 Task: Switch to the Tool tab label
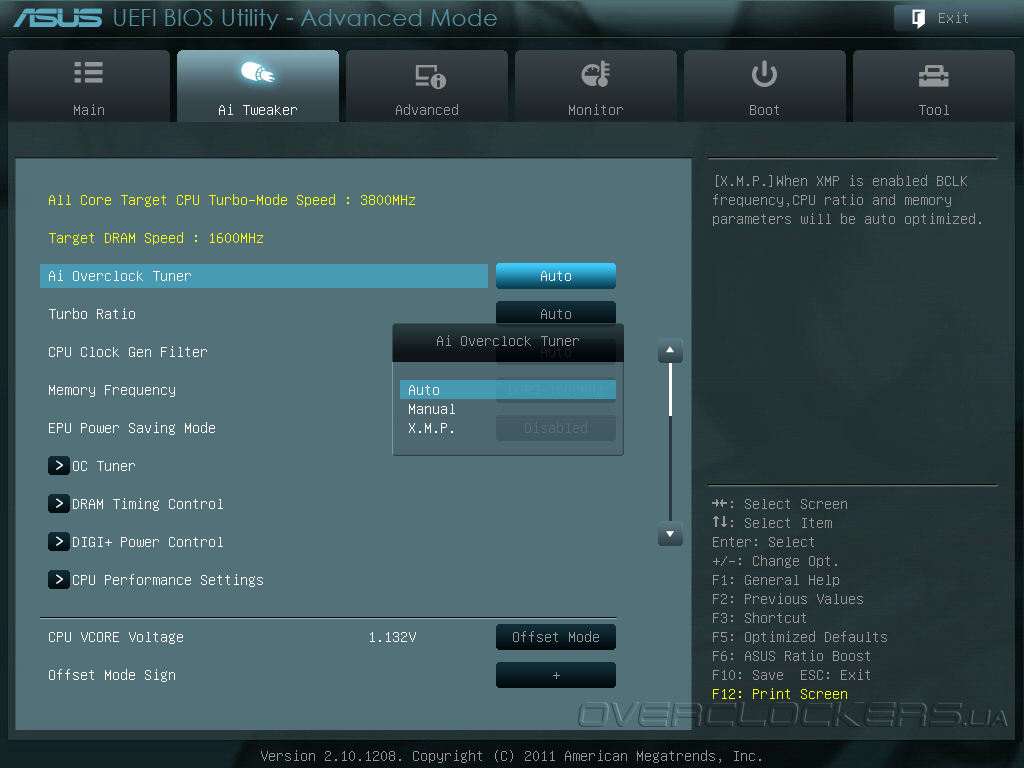[x=934, y=110]
